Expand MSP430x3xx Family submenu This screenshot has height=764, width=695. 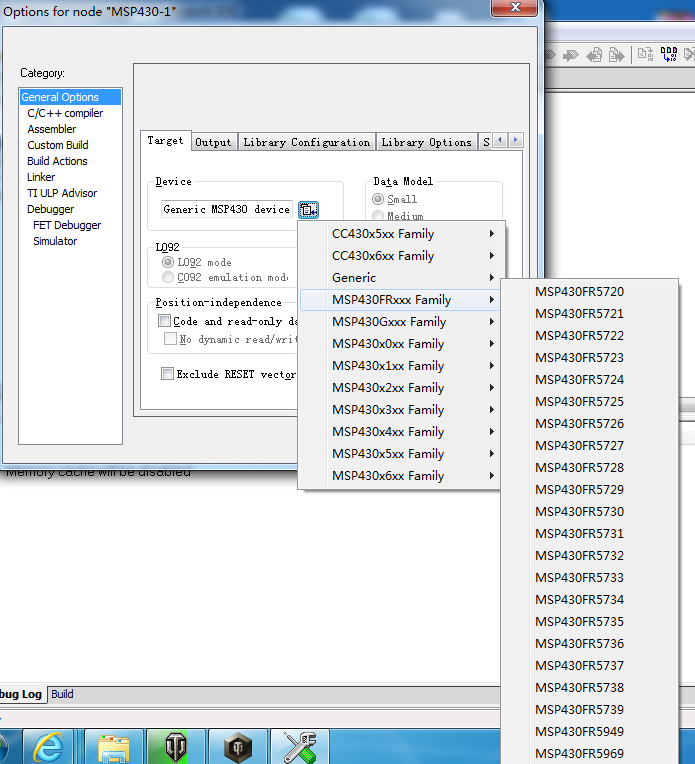(400, 410)
